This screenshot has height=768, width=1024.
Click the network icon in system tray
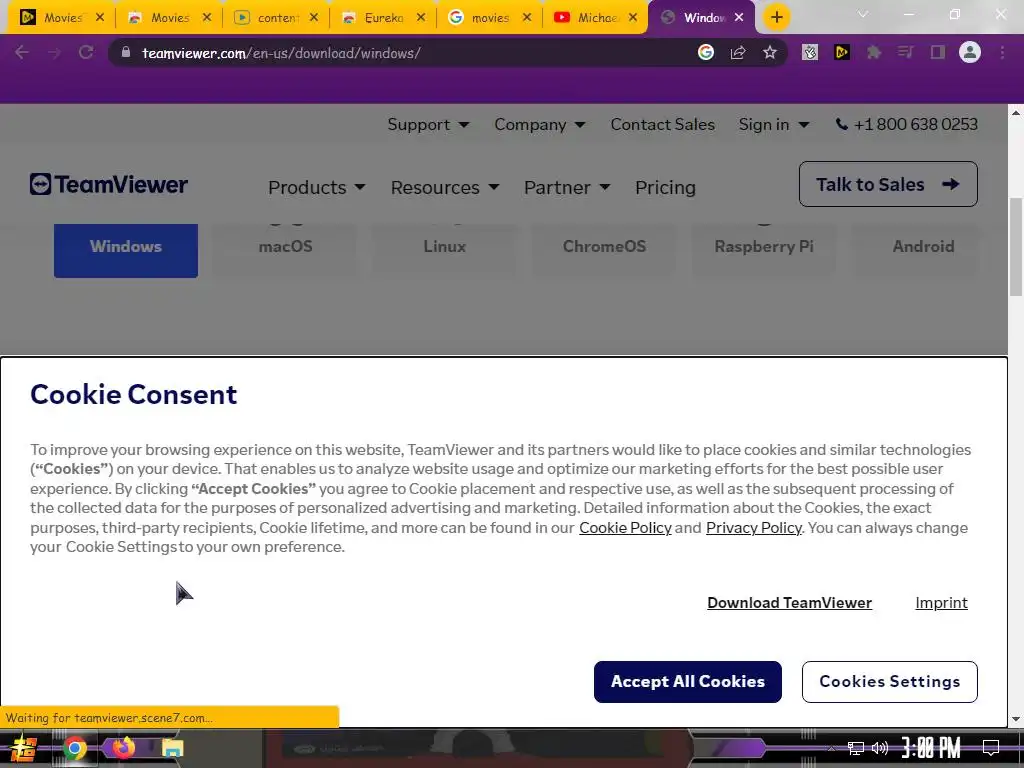click(x=855, y=748)
